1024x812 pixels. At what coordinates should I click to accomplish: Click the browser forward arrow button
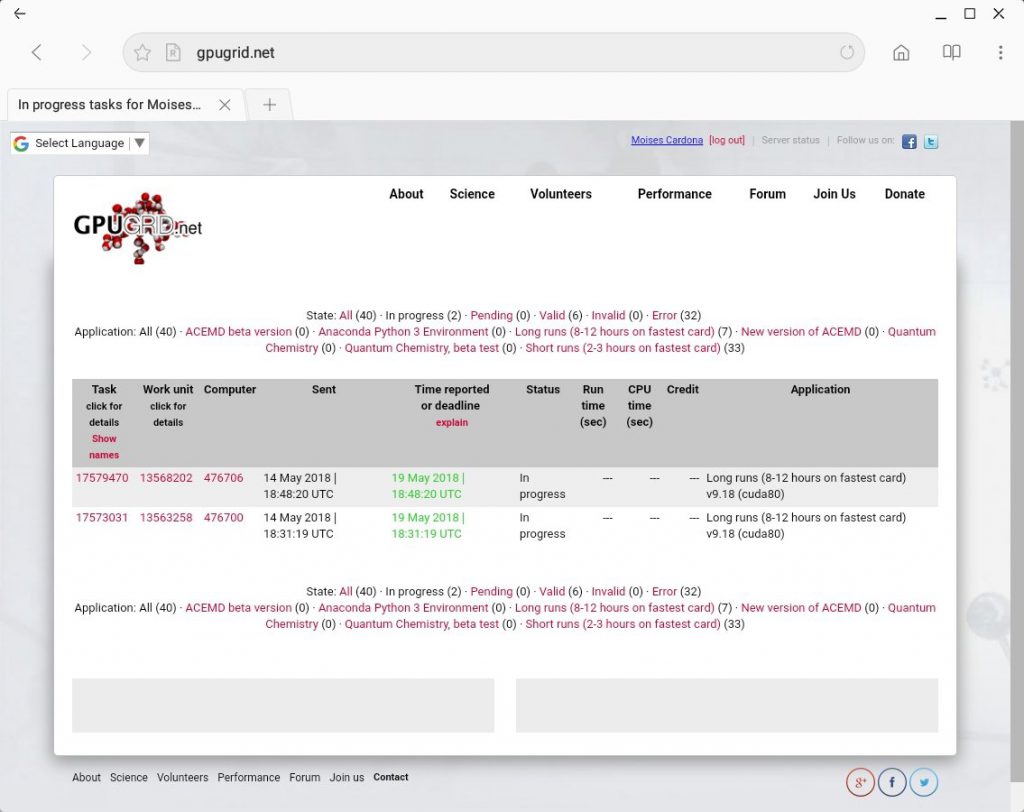point(86,52)
